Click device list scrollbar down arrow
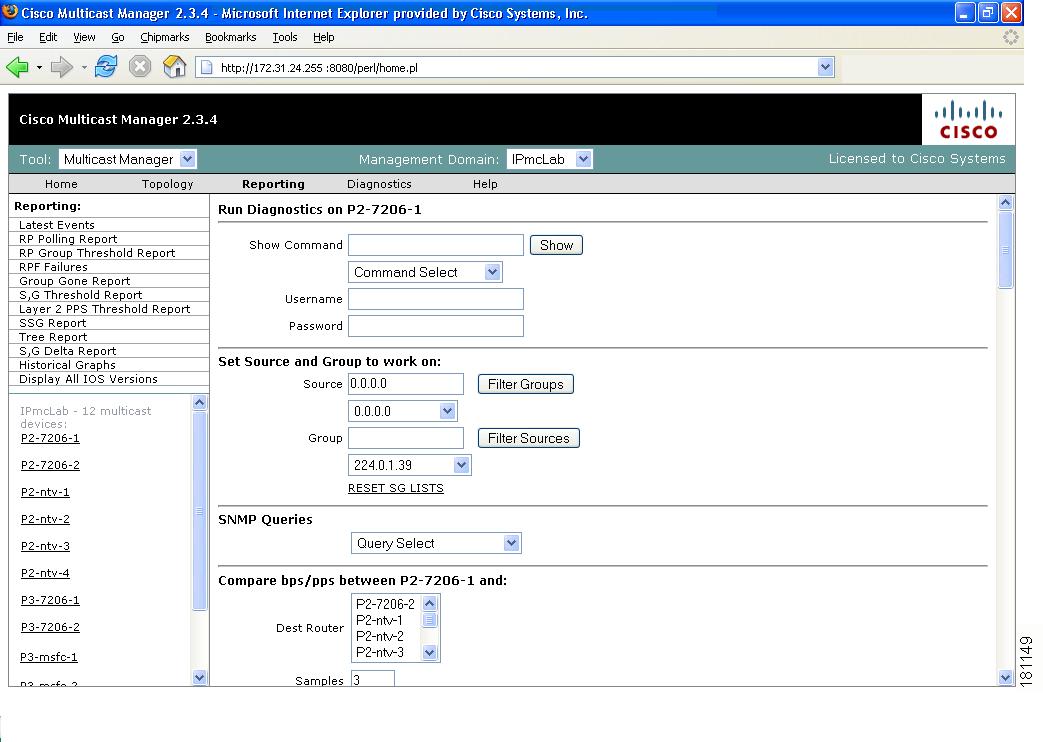 tap(199, 677)
